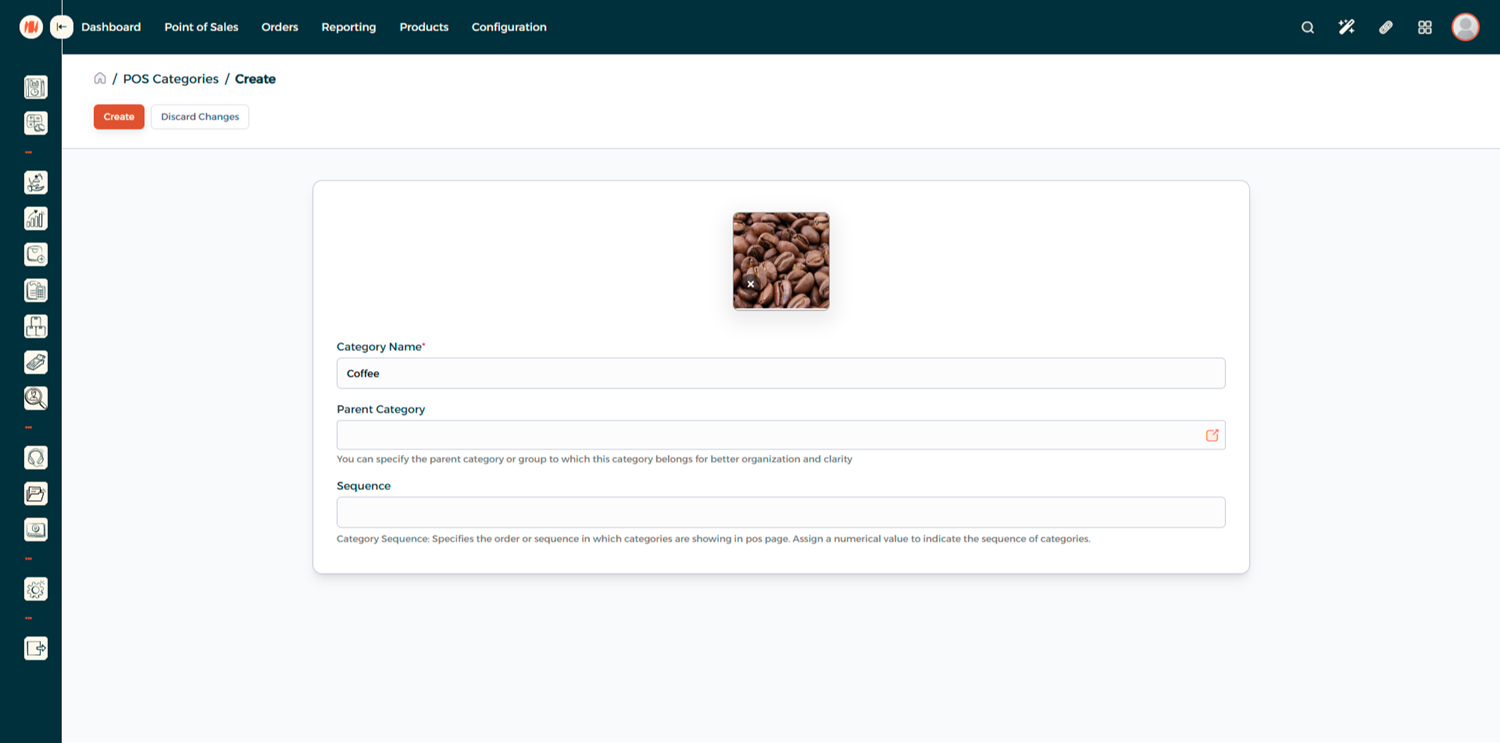This screenshot has width=1500, height=743.
Task: Click the headset support icon in sidebar
Action: click(x=36, y=458)
